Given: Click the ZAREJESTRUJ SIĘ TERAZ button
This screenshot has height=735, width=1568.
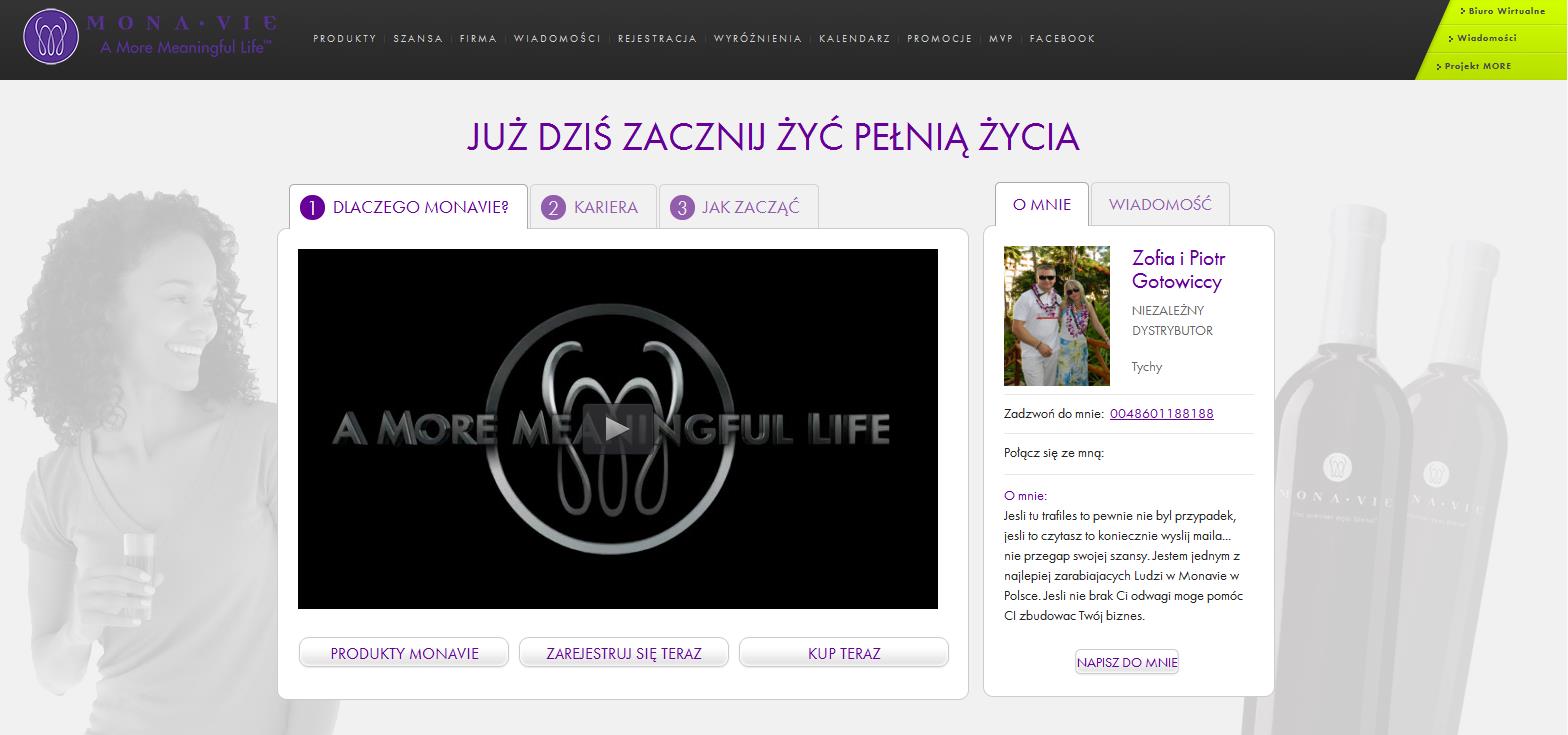Looking at the screenshot, I should 624,653.
